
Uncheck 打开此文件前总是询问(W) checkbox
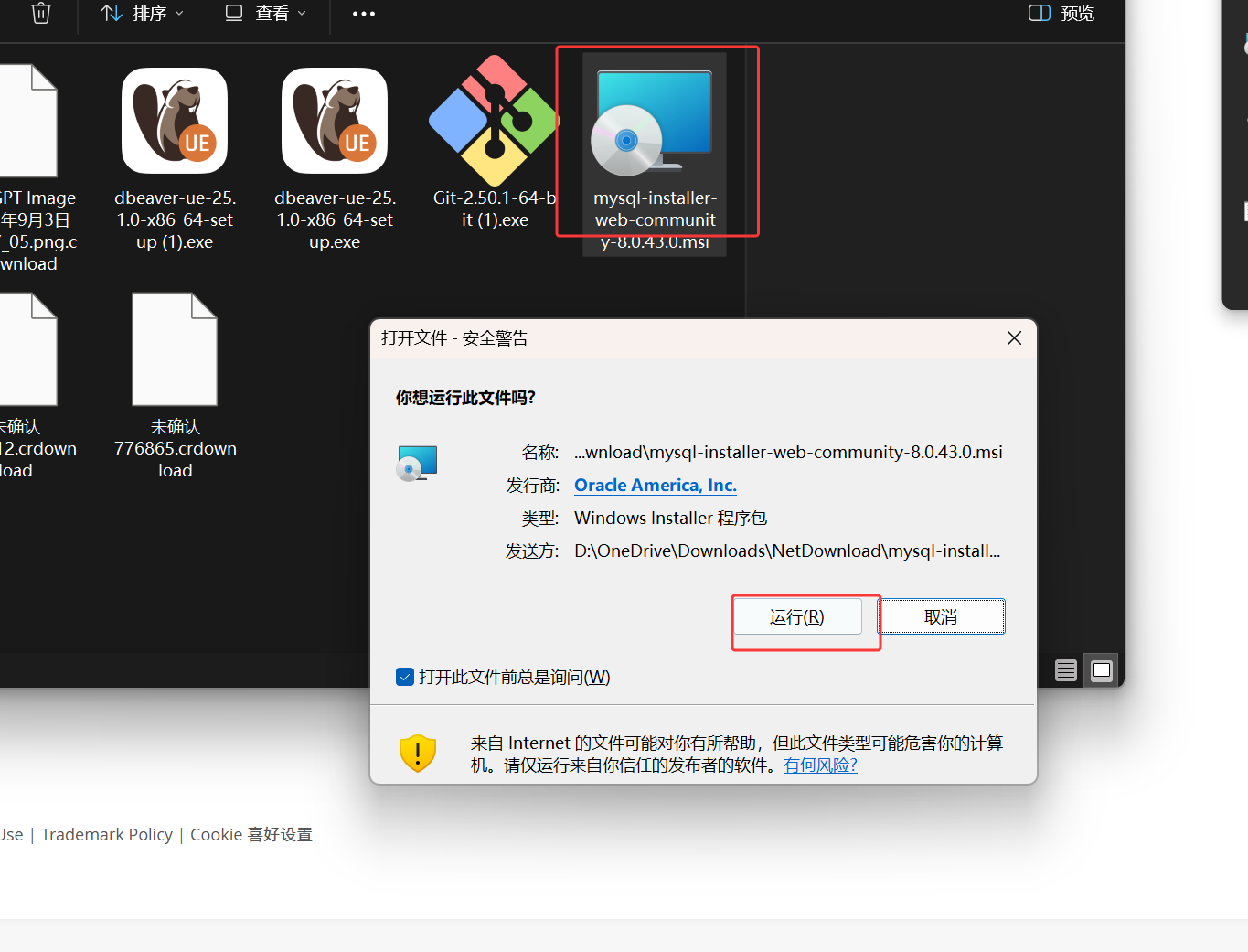pyautogui.click(x=405, y=677)
